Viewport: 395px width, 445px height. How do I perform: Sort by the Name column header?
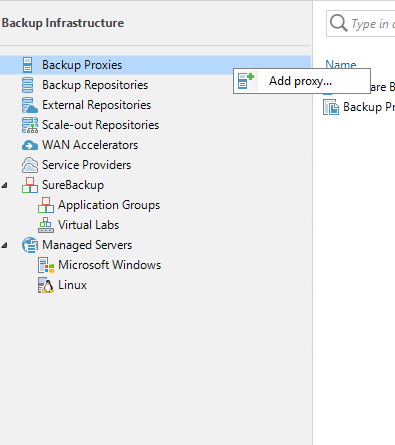click(x=341, y=64)
